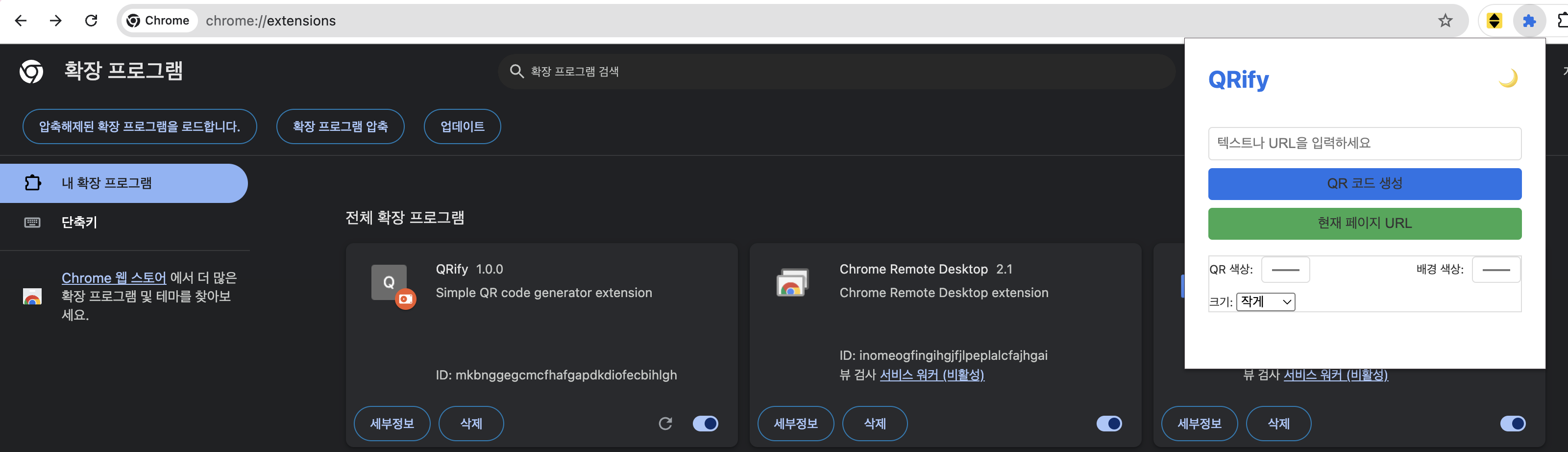Toggle dark mode with the moon icon in QRify
This screenshot has width=1568, height=452.
click(1508, 78)
